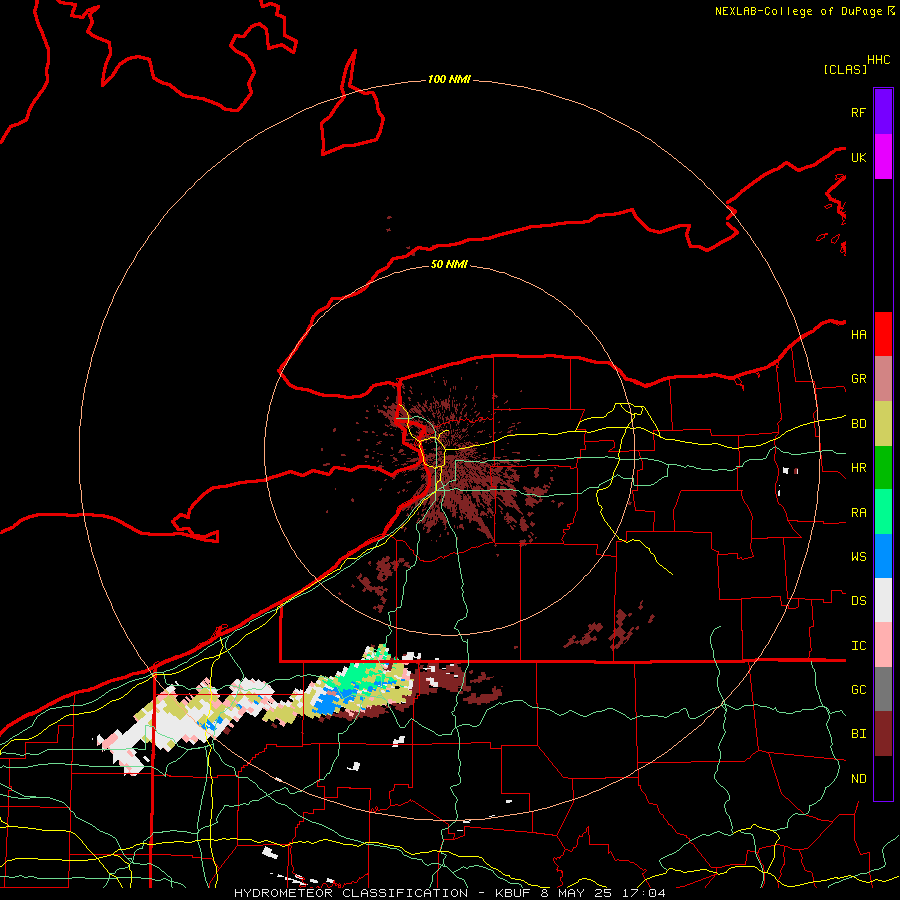Pick the RA light green legend swatch
900x900 pixels.
click(x=883, y=512)
